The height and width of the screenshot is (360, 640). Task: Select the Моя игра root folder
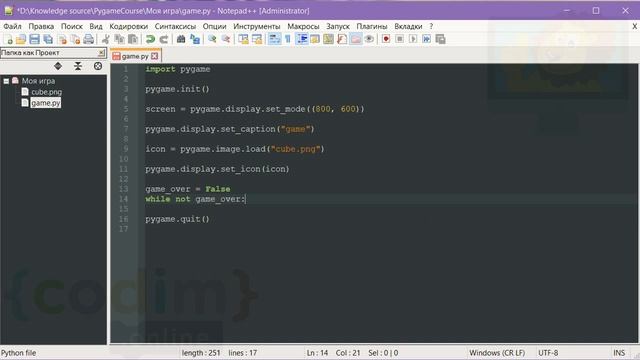point(38,81)
